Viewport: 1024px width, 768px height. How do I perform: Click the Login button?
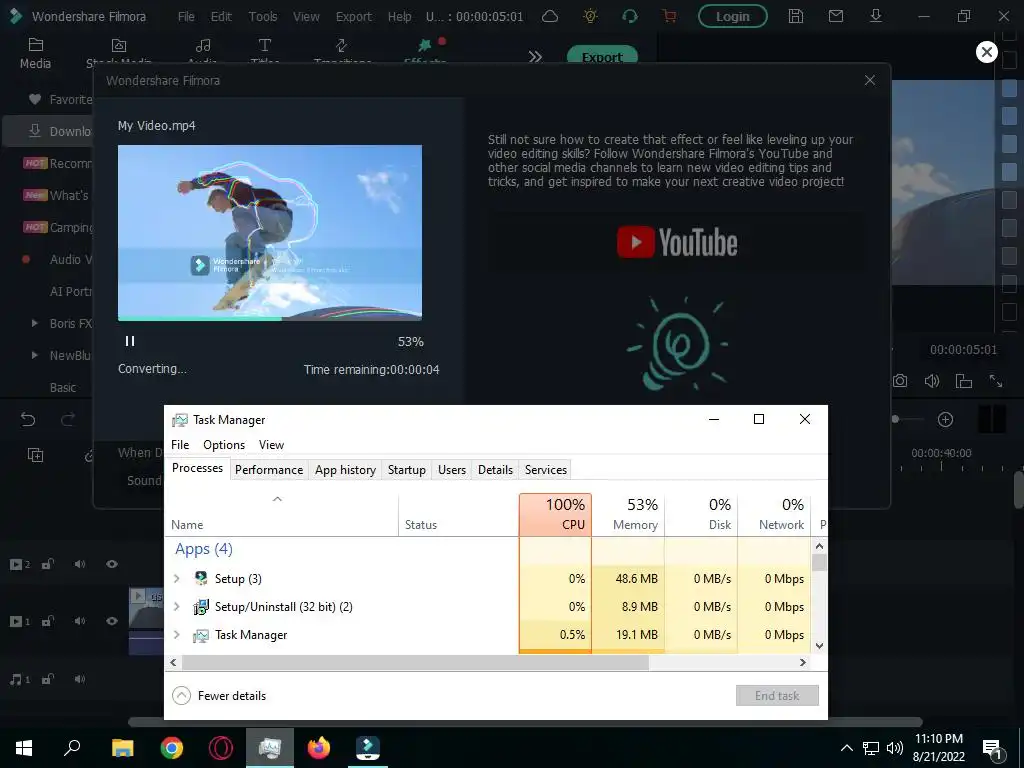click(x=733, y=16)
